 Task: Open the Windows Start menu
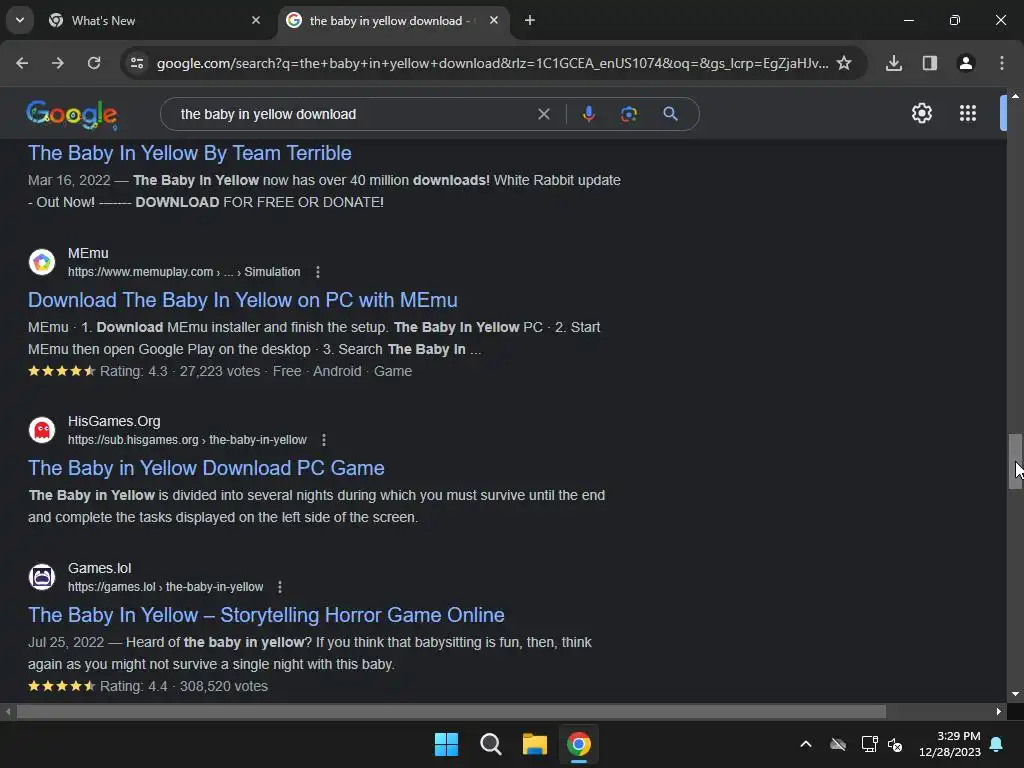447,744
